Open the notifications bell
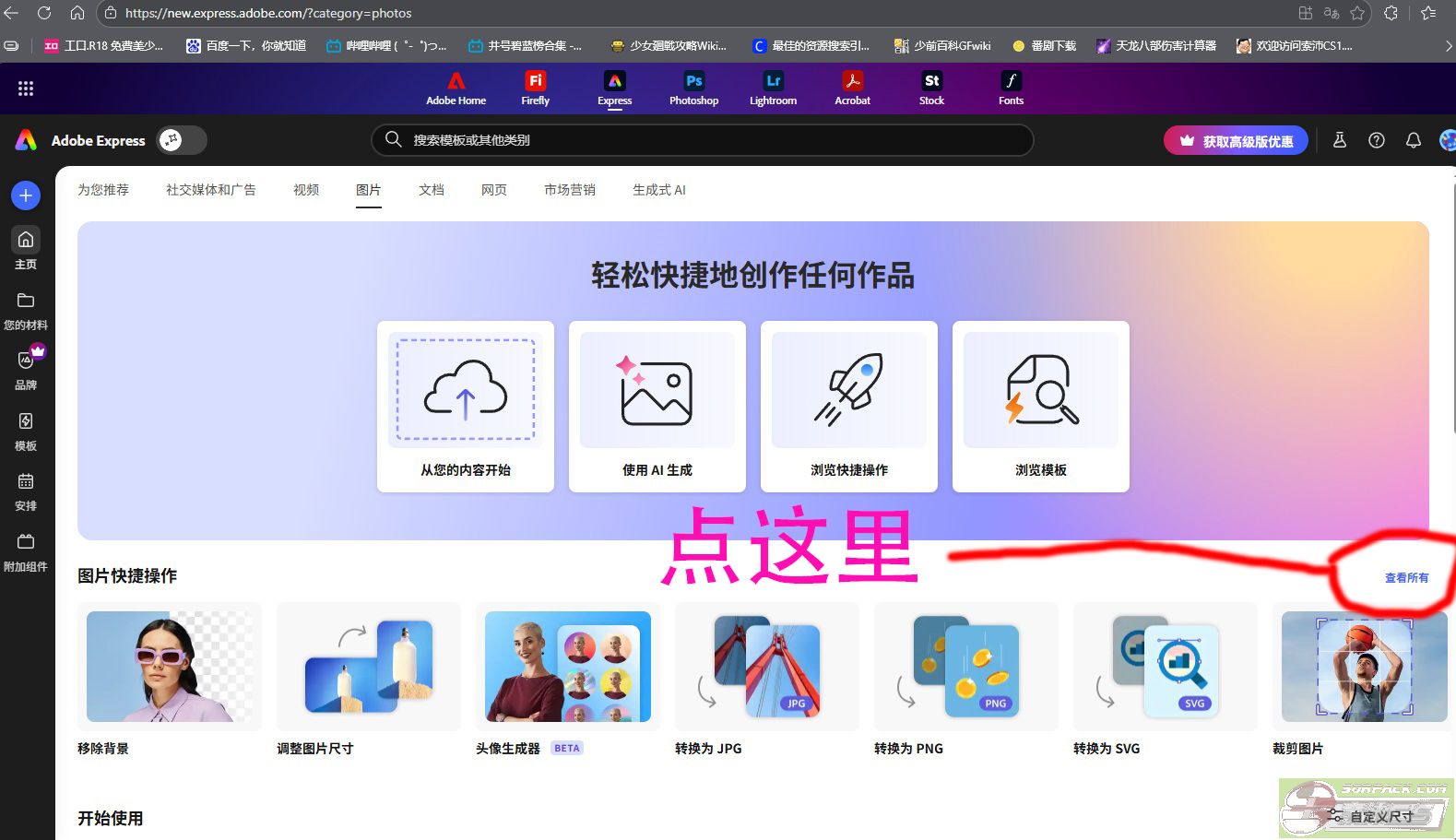1456x840 pixels. pos(1413,140)
